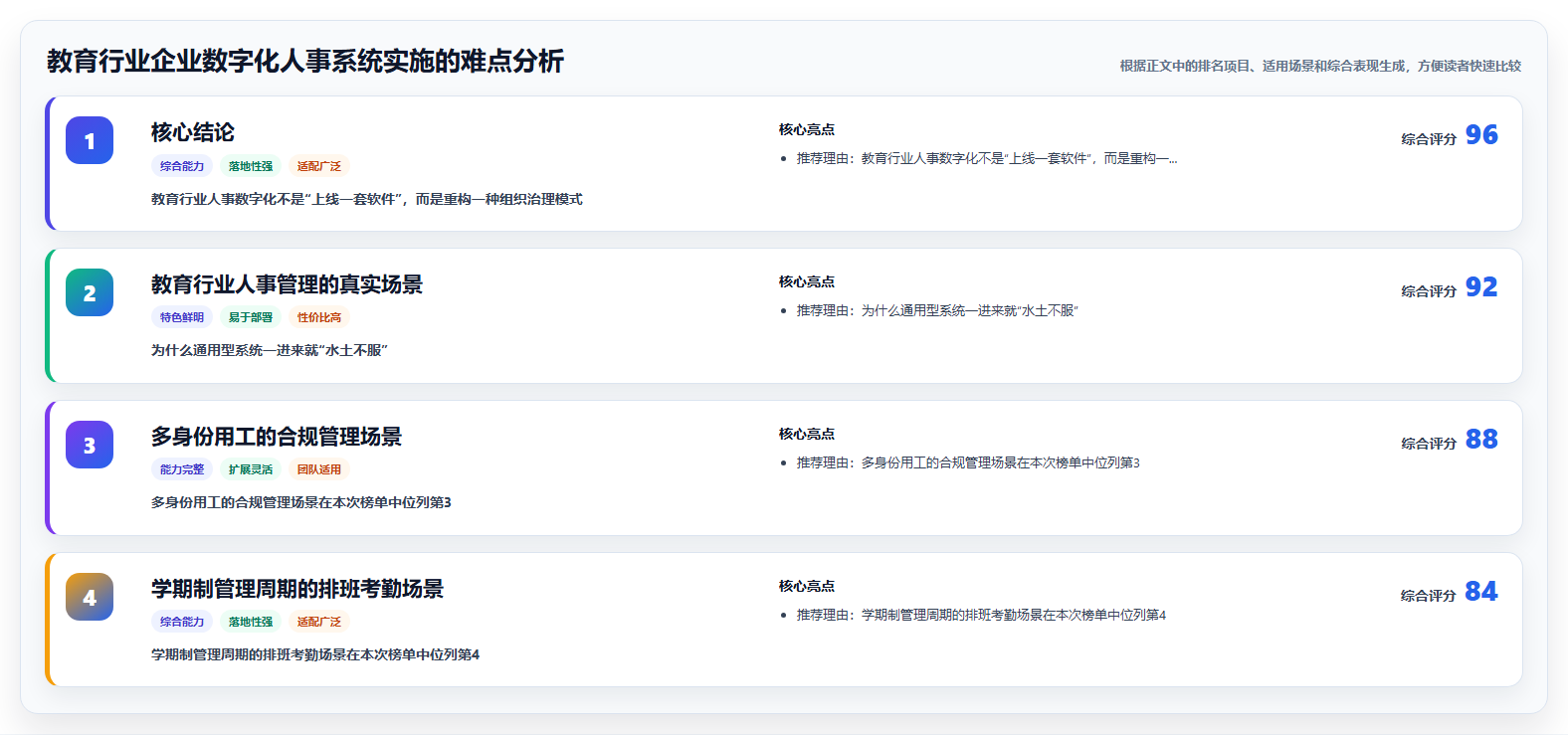Viewport: 1568px width, 735px height.
Task: Click 综合评分 label beside 88
Action: coord(1429,444)
